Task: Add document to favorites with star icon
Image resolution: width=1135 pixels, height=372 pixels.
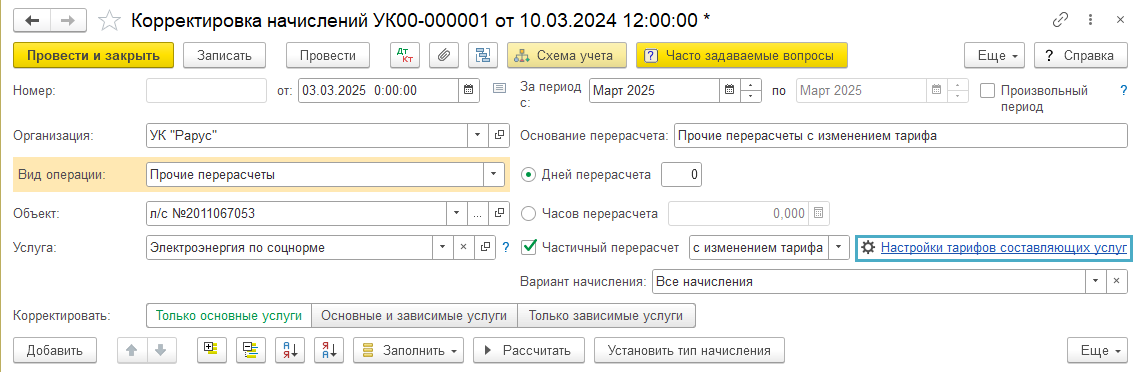Action: click(109, 20)
